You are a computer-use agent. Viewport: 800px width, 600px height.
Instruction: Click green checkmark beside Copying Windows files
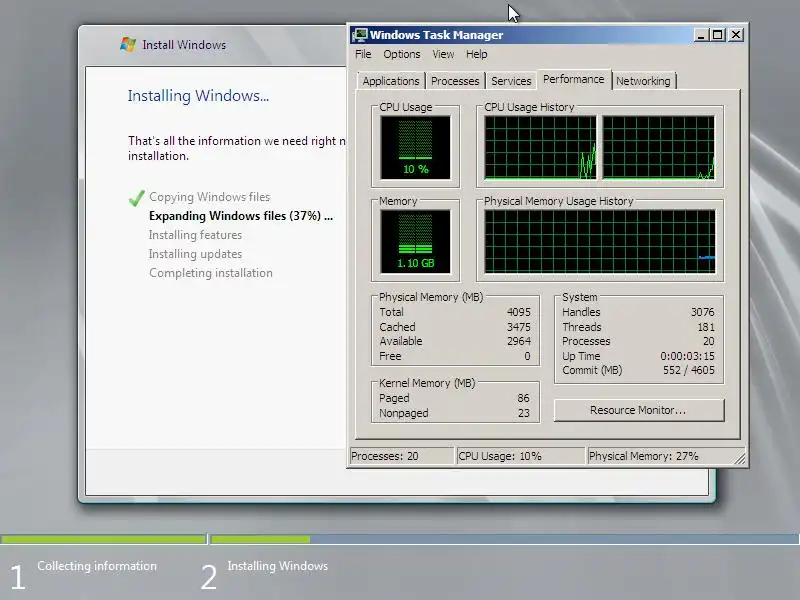(136, 197)
